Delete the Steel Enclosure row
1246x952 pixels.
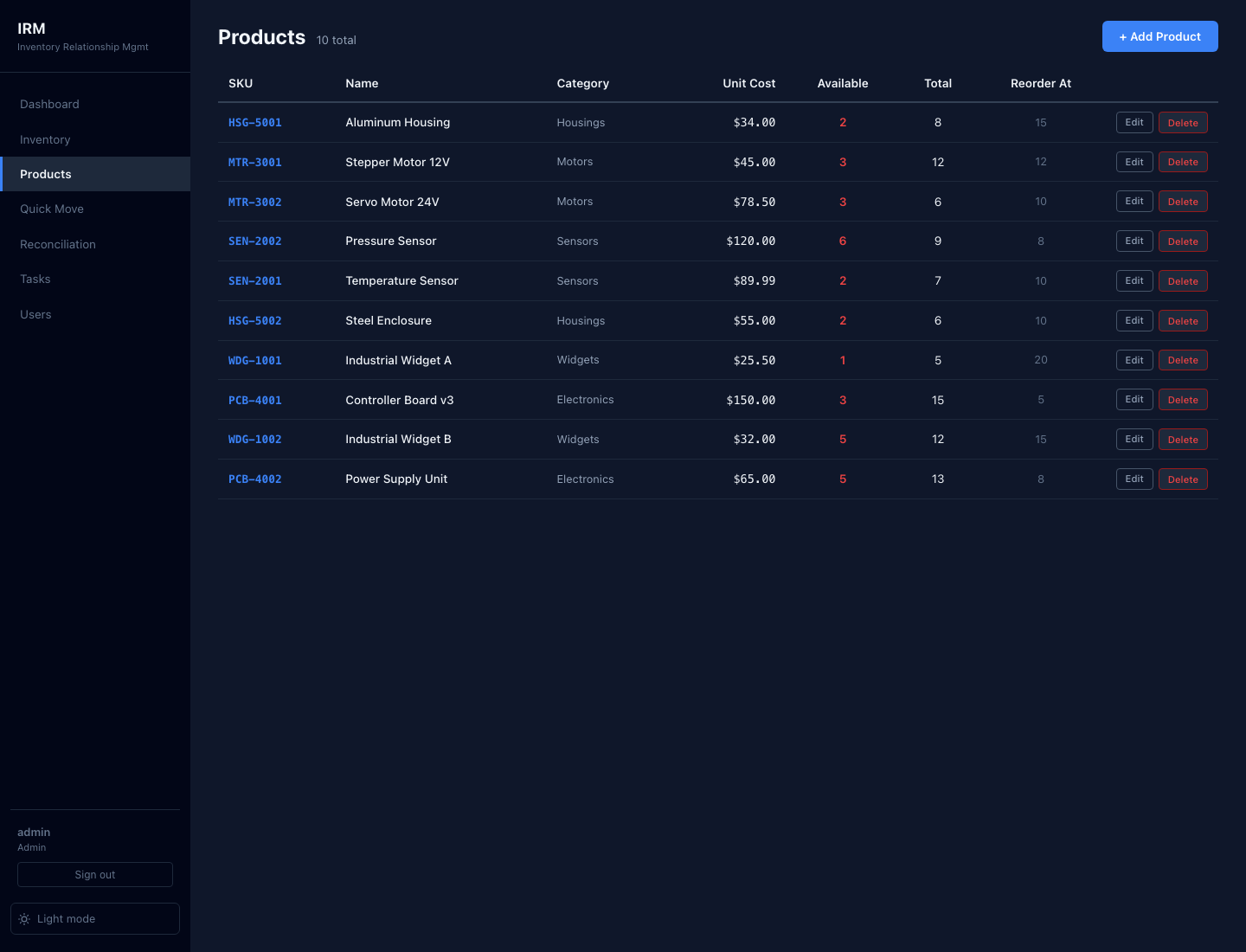pos(1183,321)
